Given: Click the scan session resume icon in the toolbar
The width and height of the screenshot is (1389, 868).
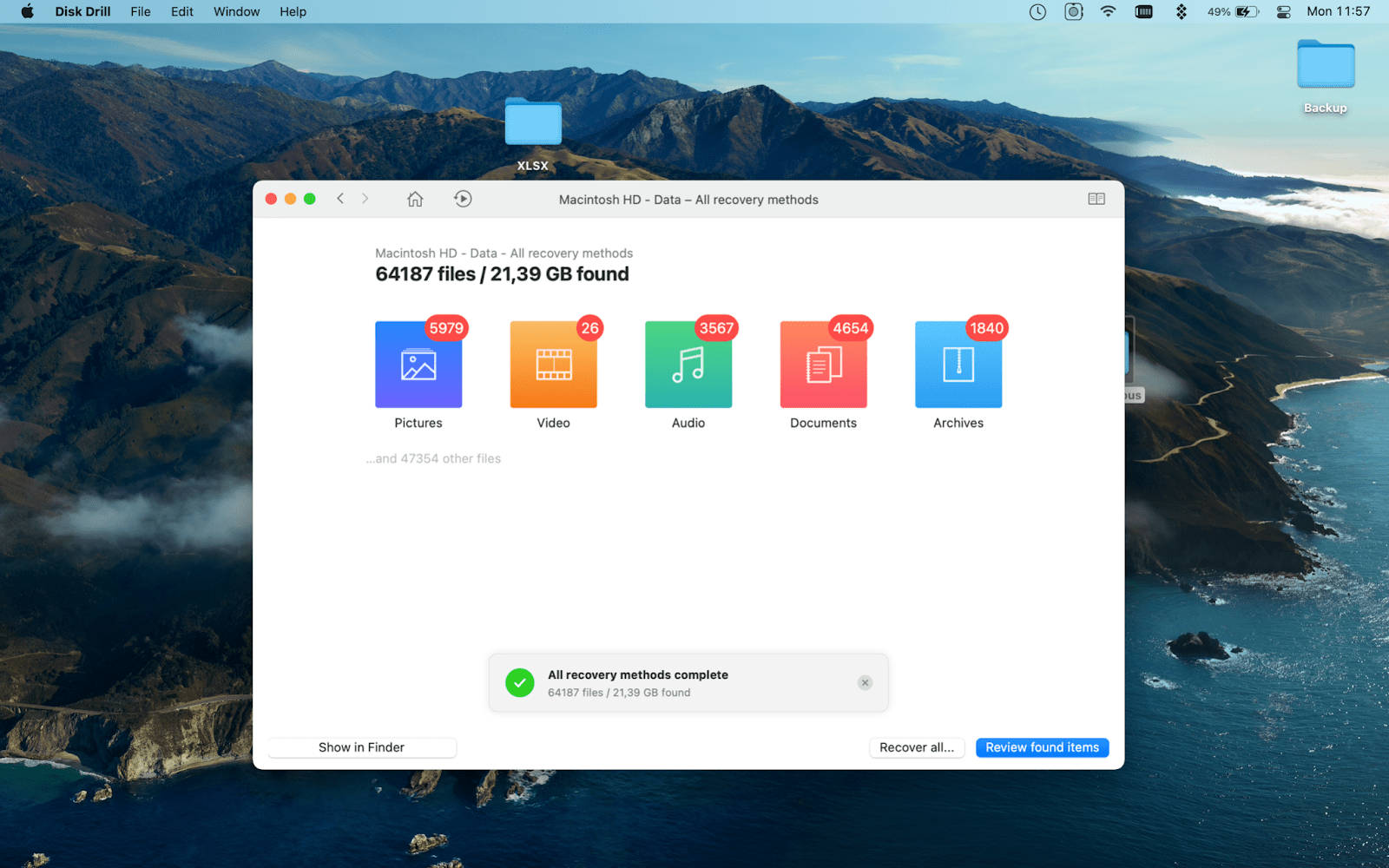Looking at the screenshot, I should pos(463,199).
